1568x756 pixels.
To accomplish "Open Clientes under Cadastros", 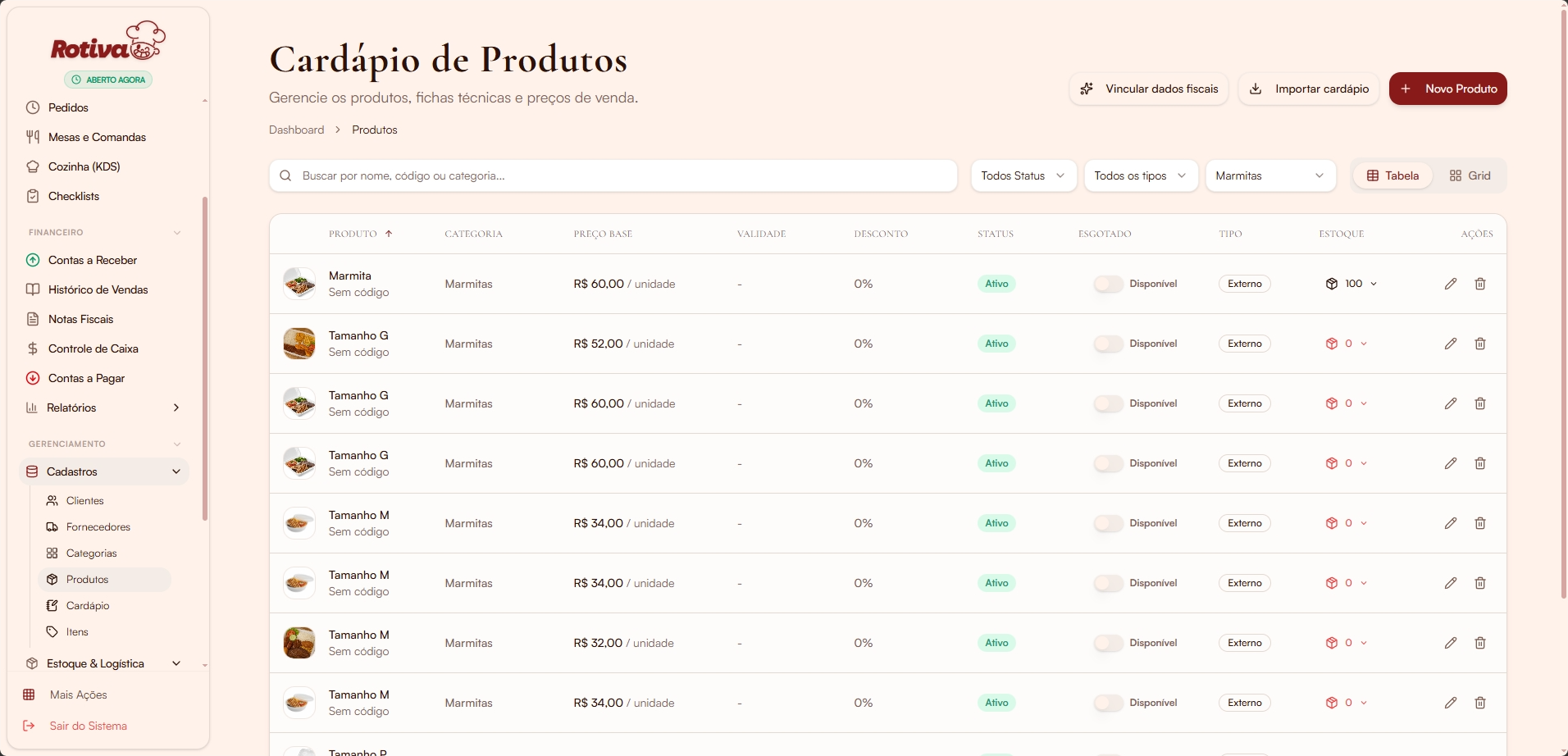I will [84, 500].
